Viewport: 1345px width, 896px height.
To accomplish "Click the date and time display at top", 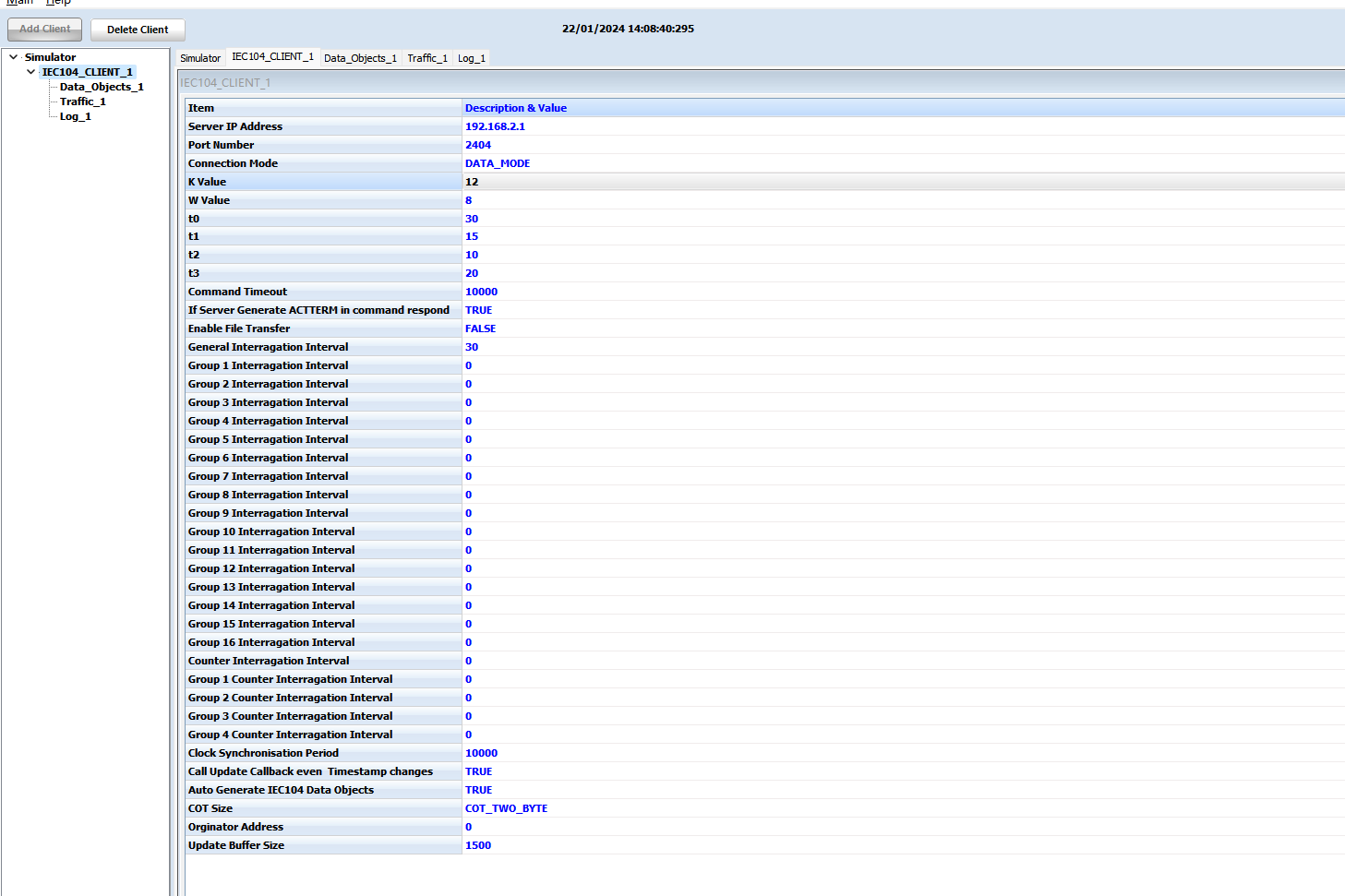I will tap(628, 29).
